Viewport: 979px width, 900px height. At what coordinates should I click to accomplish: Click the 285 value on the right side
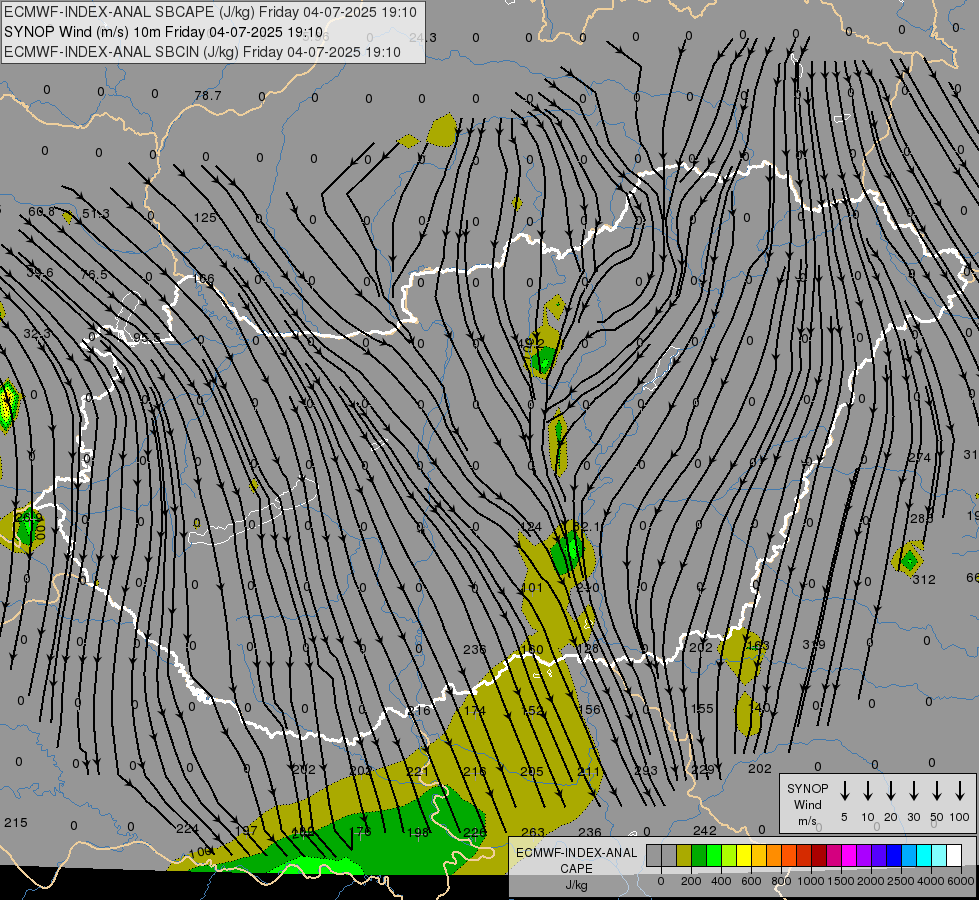(x=921, y=518)
